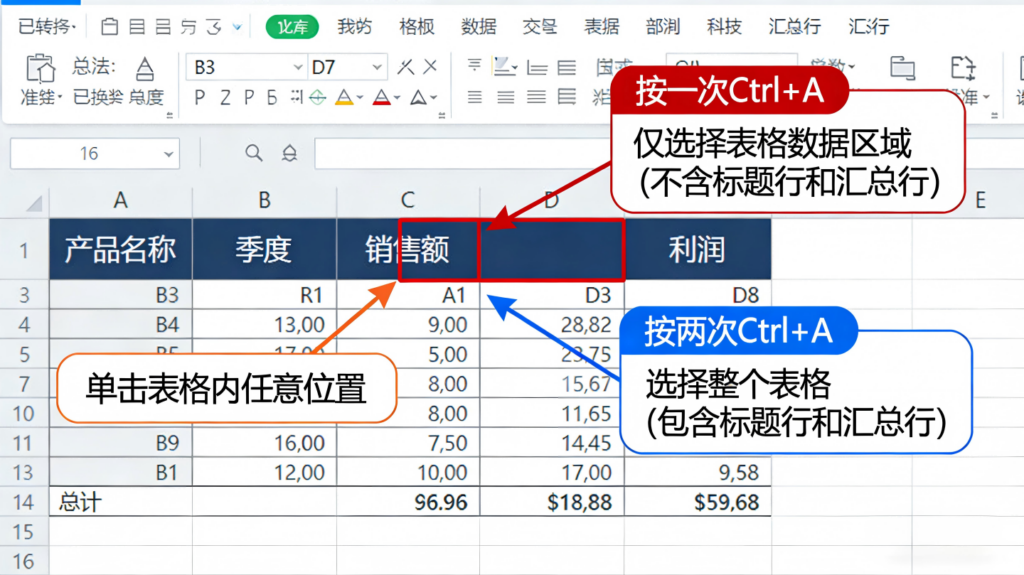Open the 准ύ paste dropdown arrow

coord(60,98)
